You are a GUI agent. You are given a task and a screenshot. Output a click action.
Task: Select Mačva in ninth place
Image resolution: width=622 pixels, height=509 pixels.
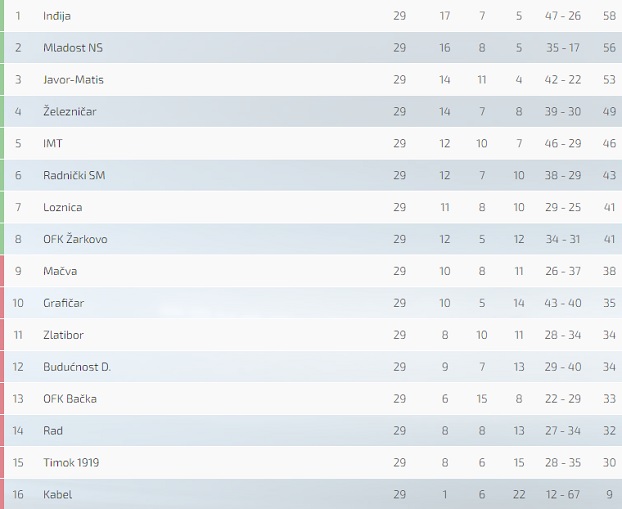(x=60, y=271)
